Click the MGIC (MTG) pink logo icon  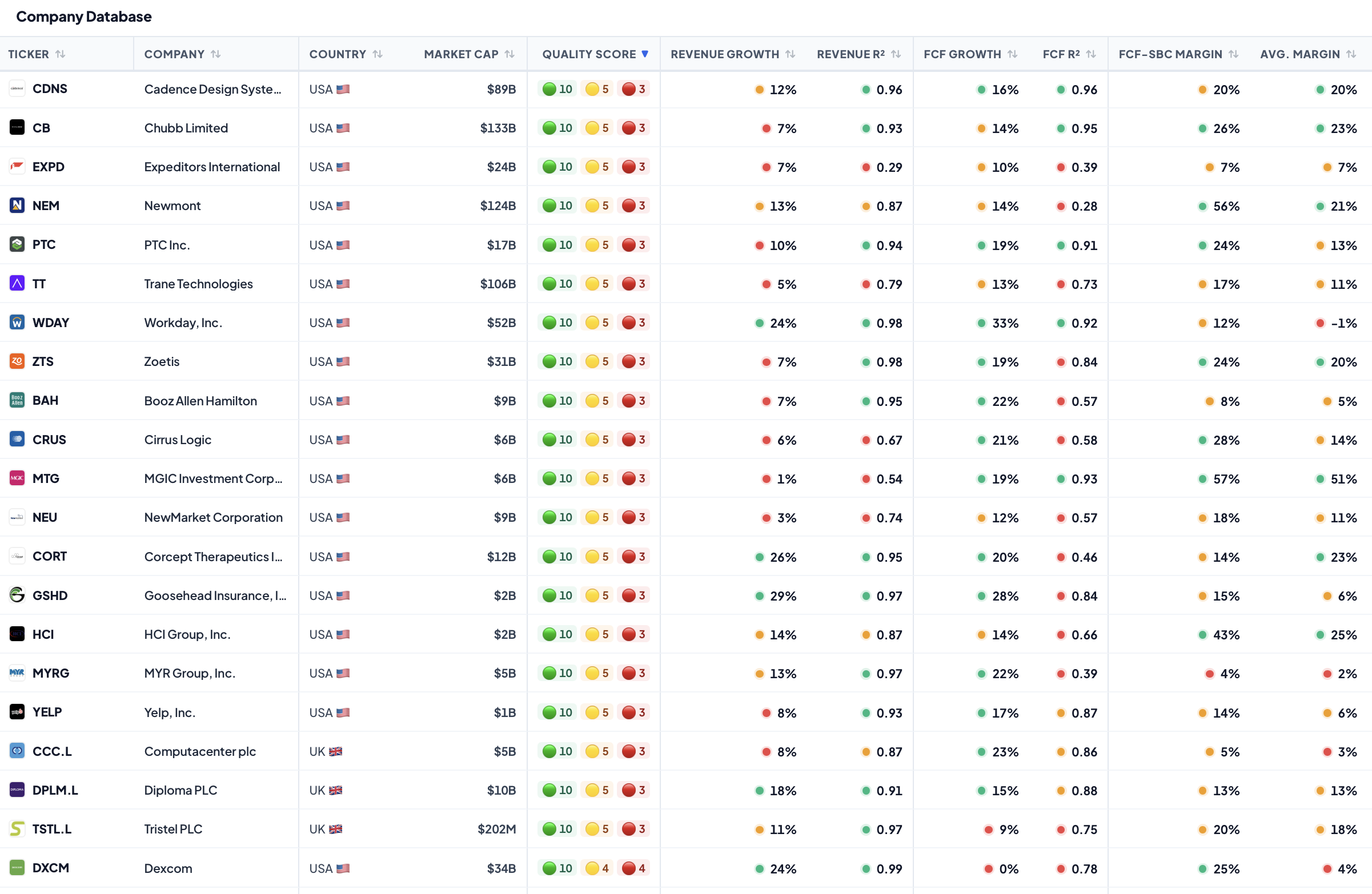tap(17, 478)
